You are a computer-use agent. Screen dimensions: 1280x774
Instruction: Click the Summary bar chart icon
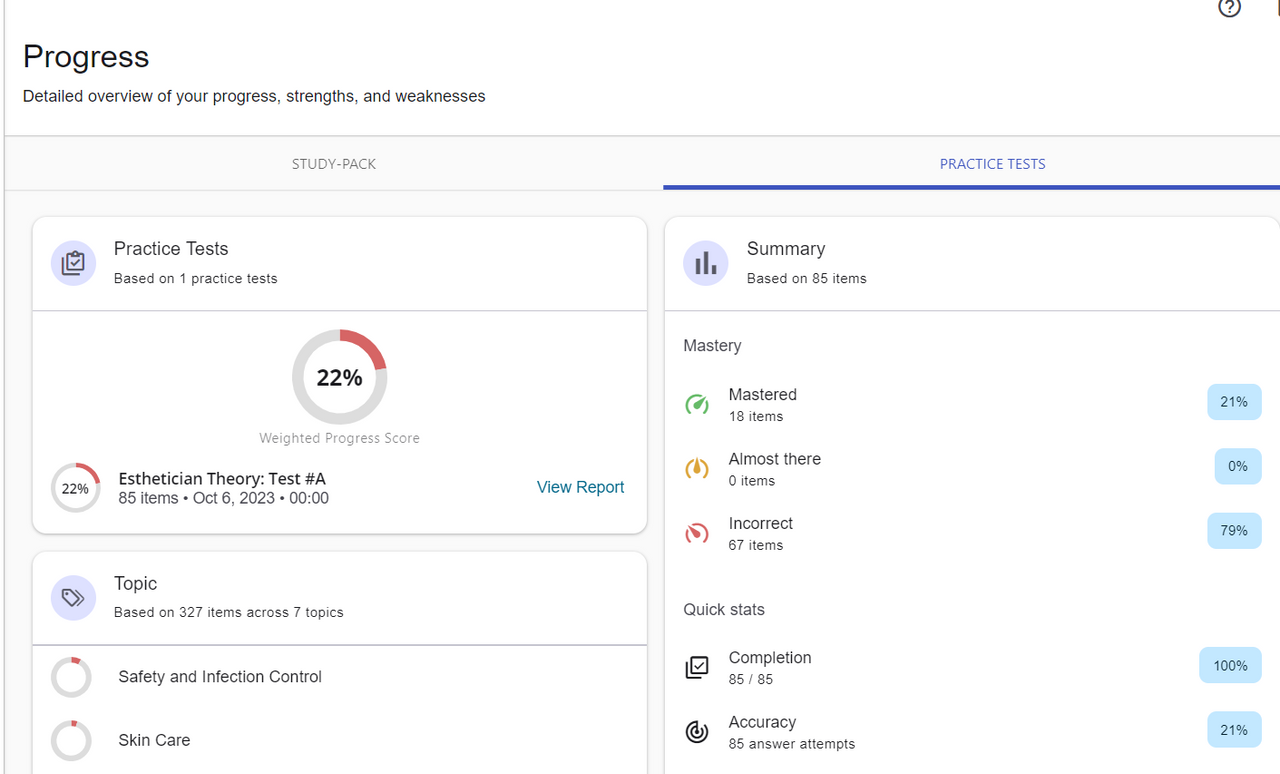[706, 263]
